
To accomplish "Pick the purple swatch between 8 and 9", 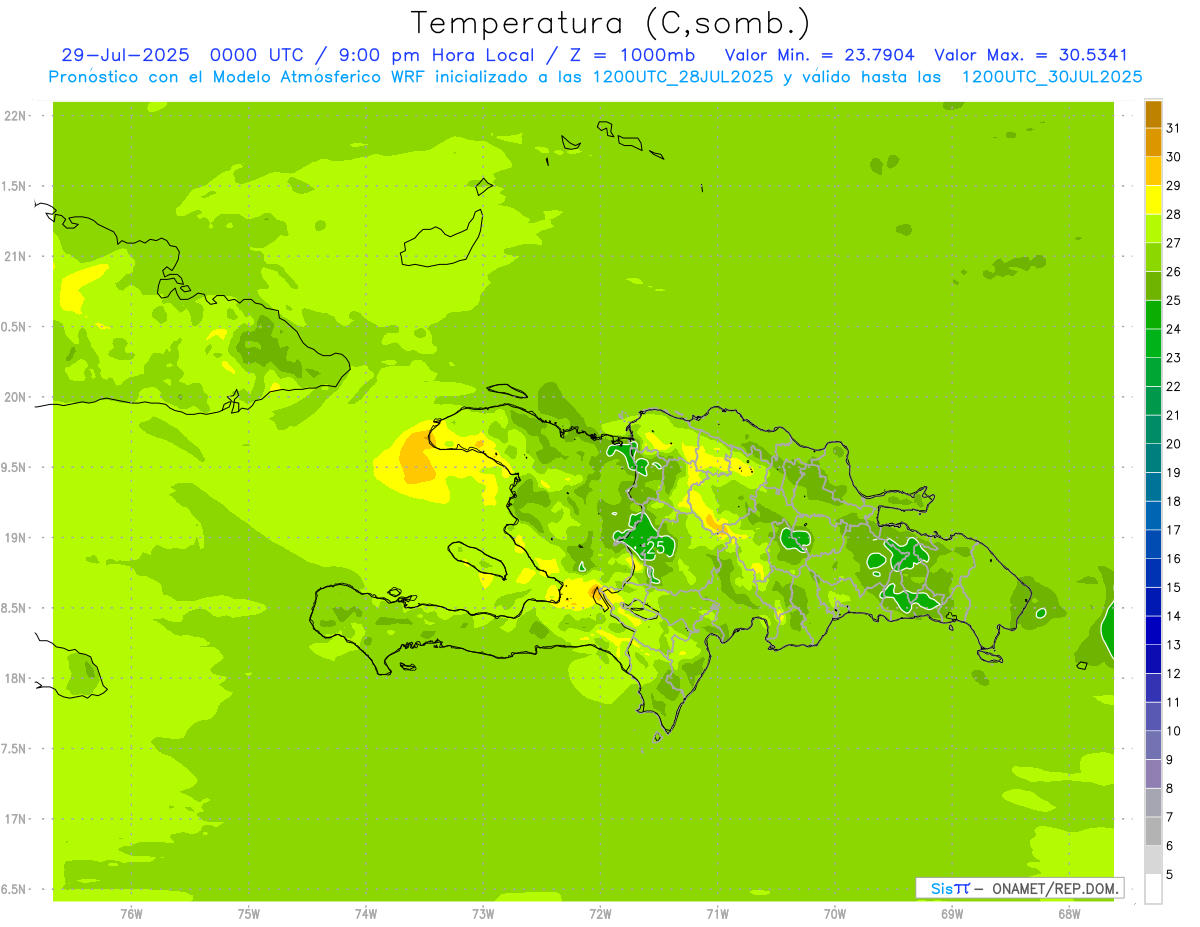I will (x=1153, y=774).
